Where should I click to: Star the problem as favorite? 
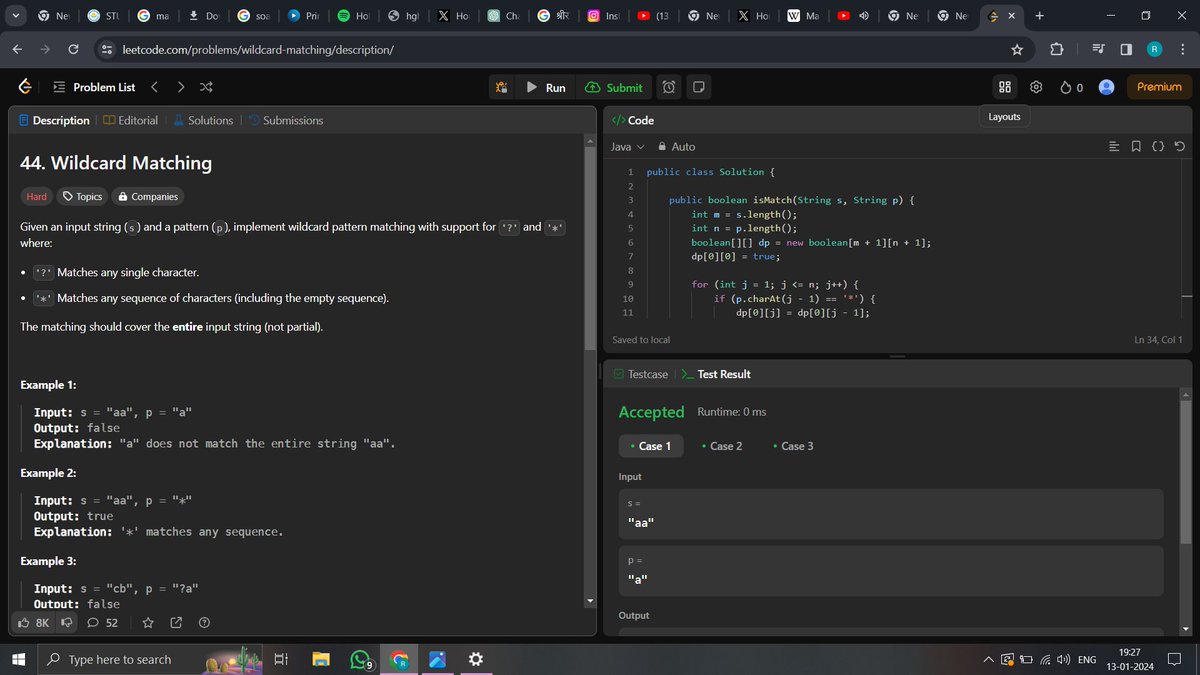tap(148, 623)
